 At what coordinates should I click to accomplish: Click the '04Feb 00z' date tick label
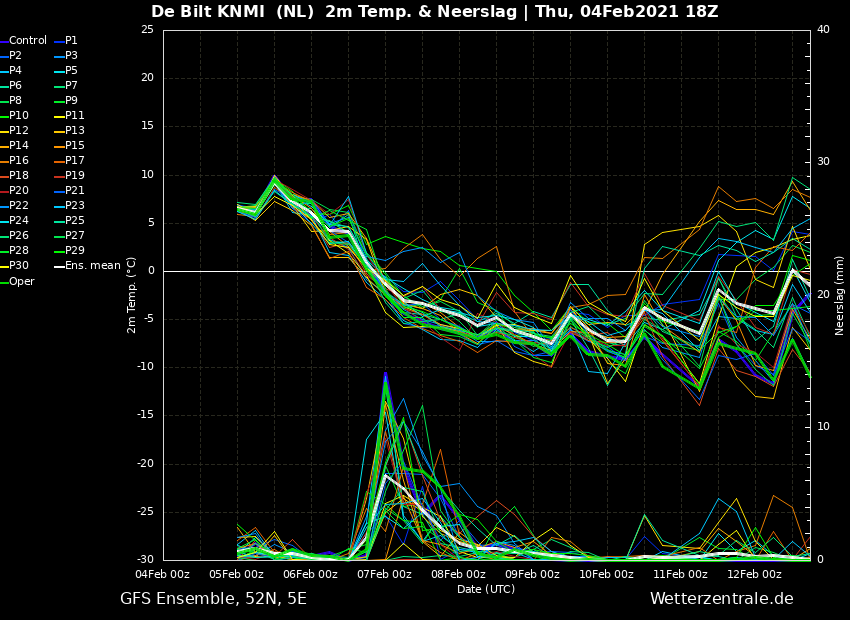click(x=163, y=574)
